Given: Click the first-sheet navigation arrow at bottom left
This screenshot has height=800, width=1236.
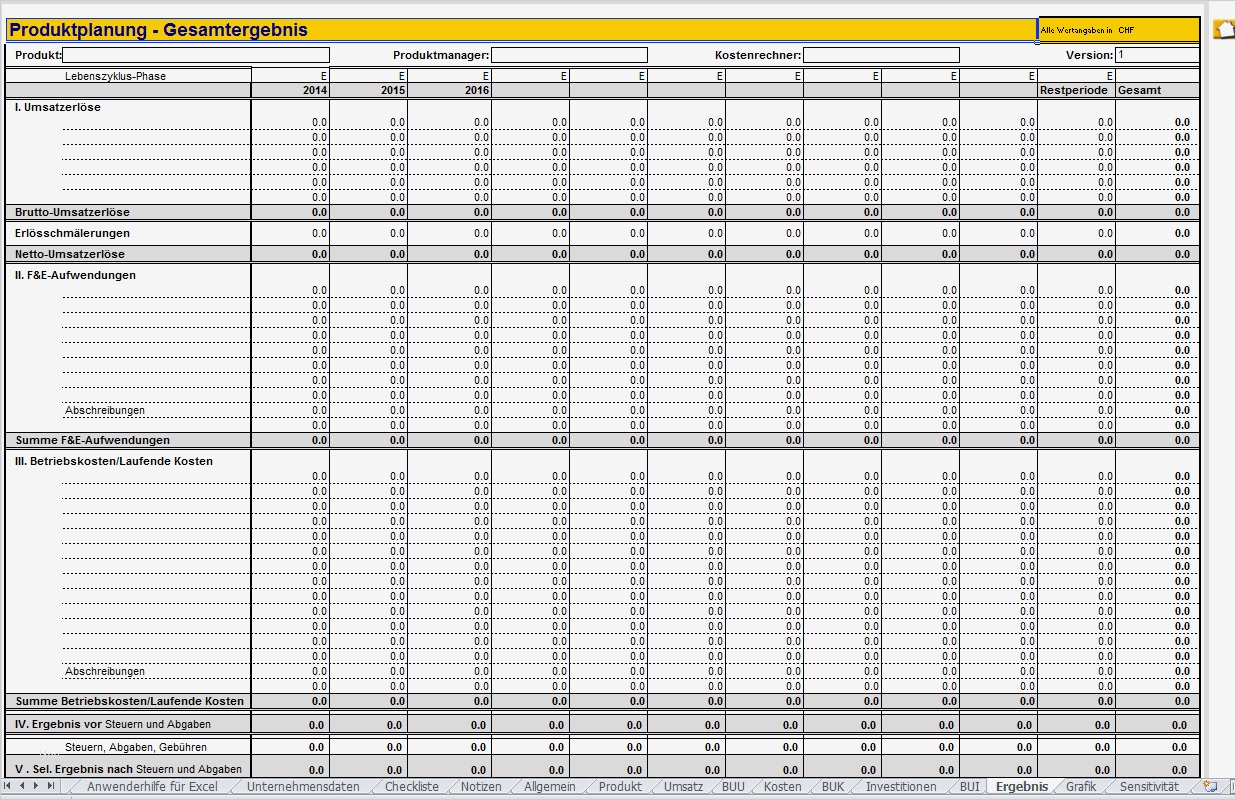Looking at the screenshot, I should tap(7, 787).
